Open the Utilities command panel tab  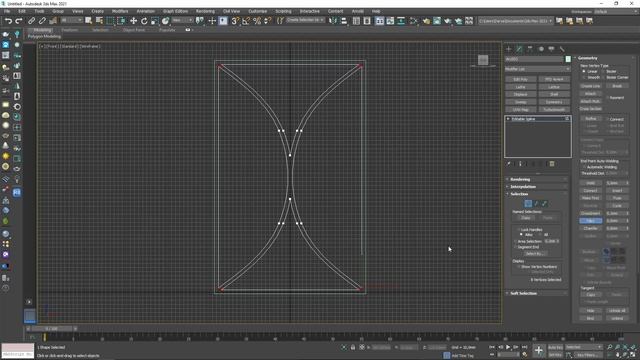tap(562, 49)
